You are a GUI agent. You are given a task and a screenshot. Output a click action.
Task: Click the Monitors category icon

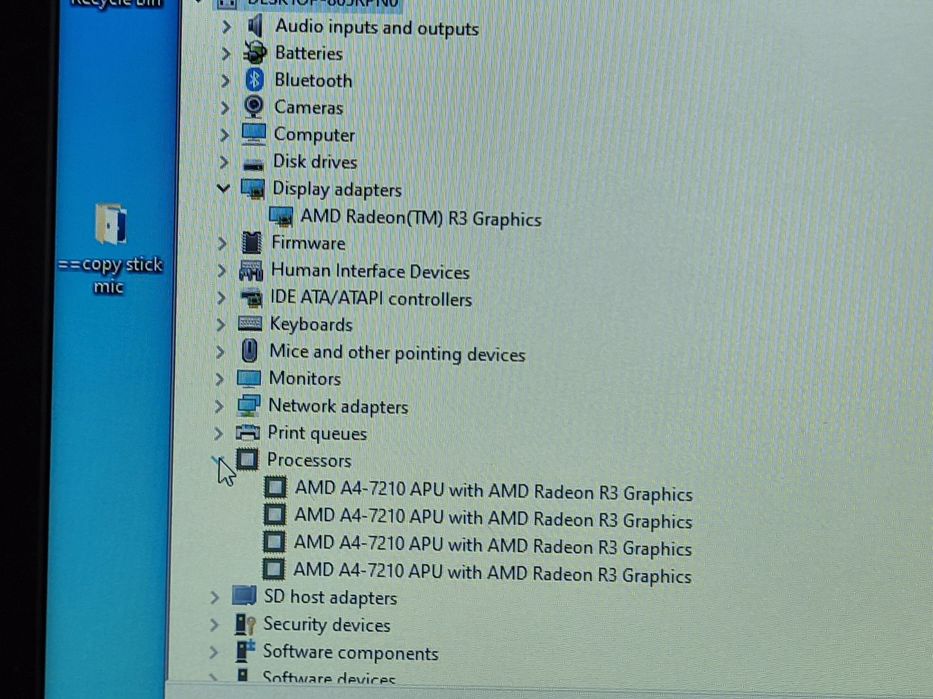point(248,378)
